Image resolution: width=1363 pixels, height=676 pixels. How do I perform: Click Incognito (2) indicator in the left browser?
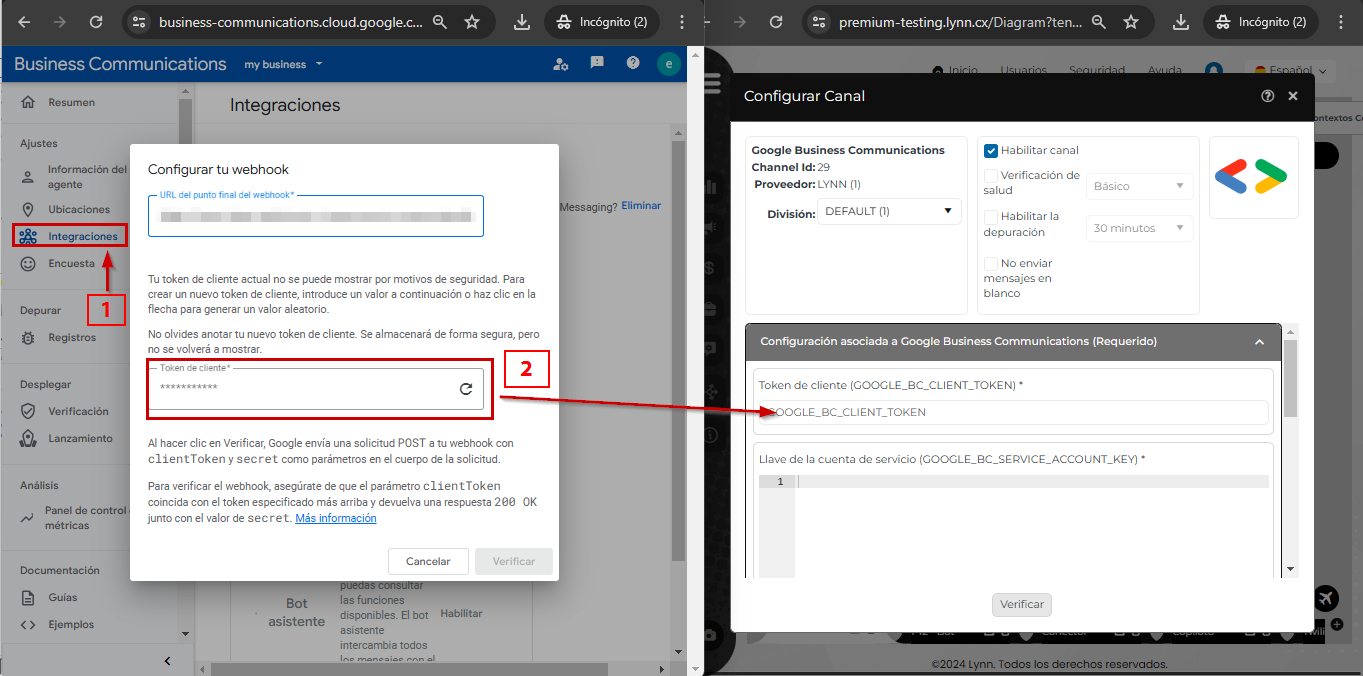(601, 22)
